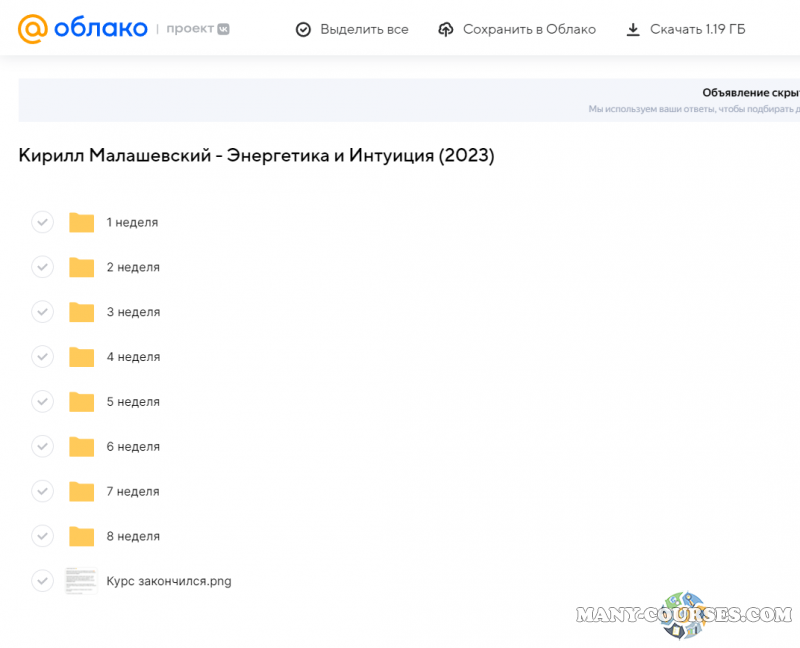This screenshot has height=648, width=800.
Task: Open the folder icon for 5 неделя
Action: pyautogui.click(x=81, y=401)
